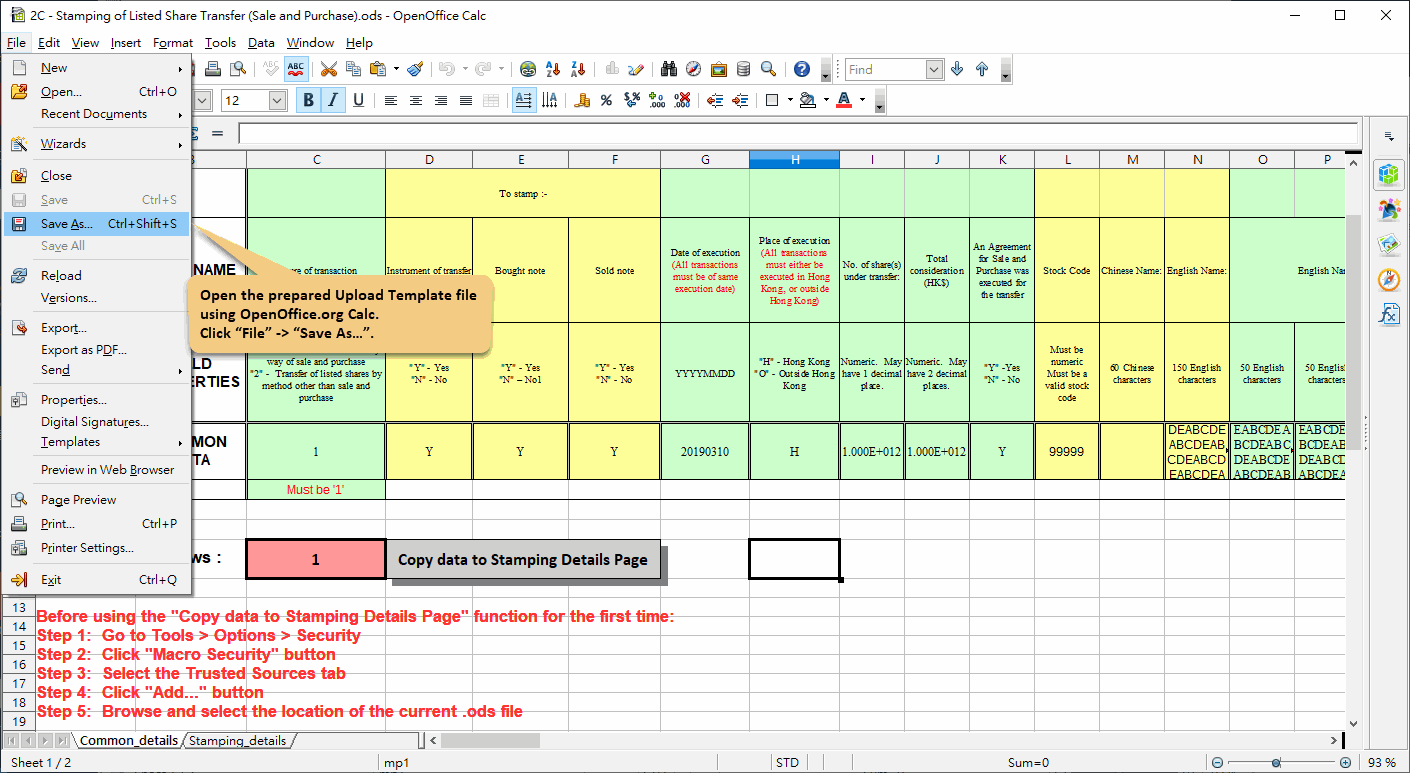Screen dimensions: 1410x773
Task: Open sidebar Functions fx icon
Action: pyautogui.click(x=1388, y=314)
